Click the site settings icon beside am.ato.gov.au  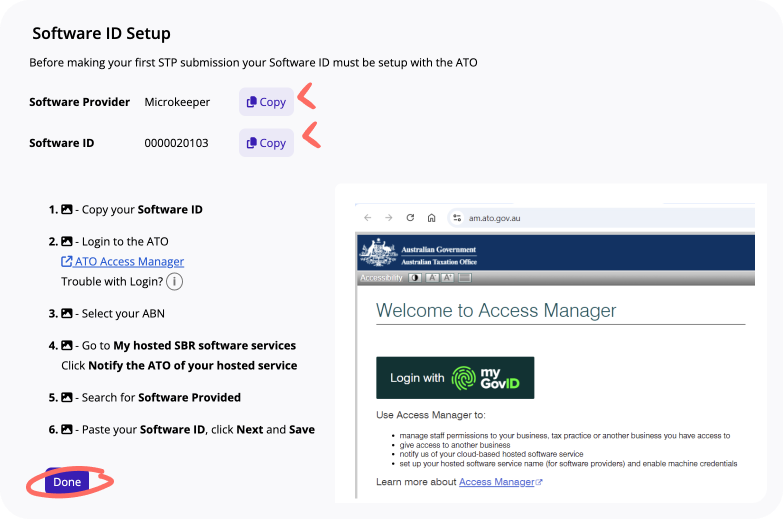(456, 218)
